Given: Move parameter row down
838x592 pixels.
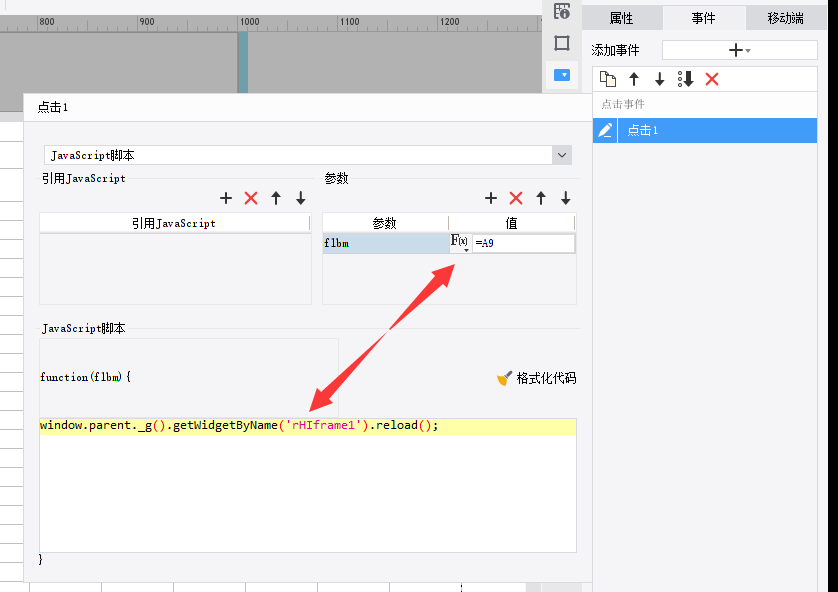Looking at the screenshot, I should tap(565, 198).
